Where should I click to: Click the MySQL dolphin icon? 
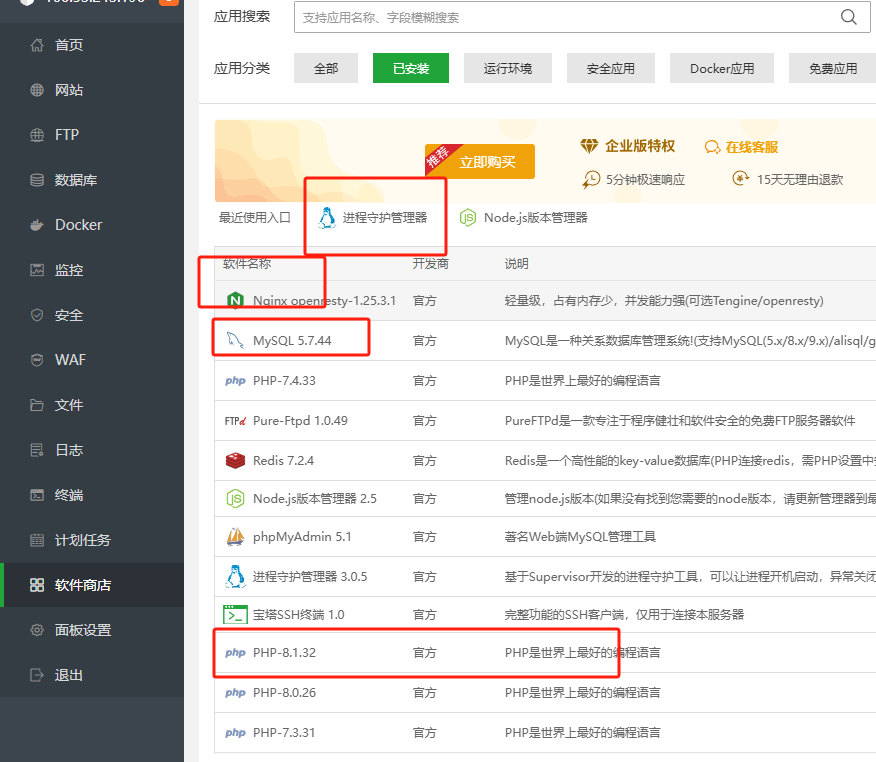coord(235,340)
